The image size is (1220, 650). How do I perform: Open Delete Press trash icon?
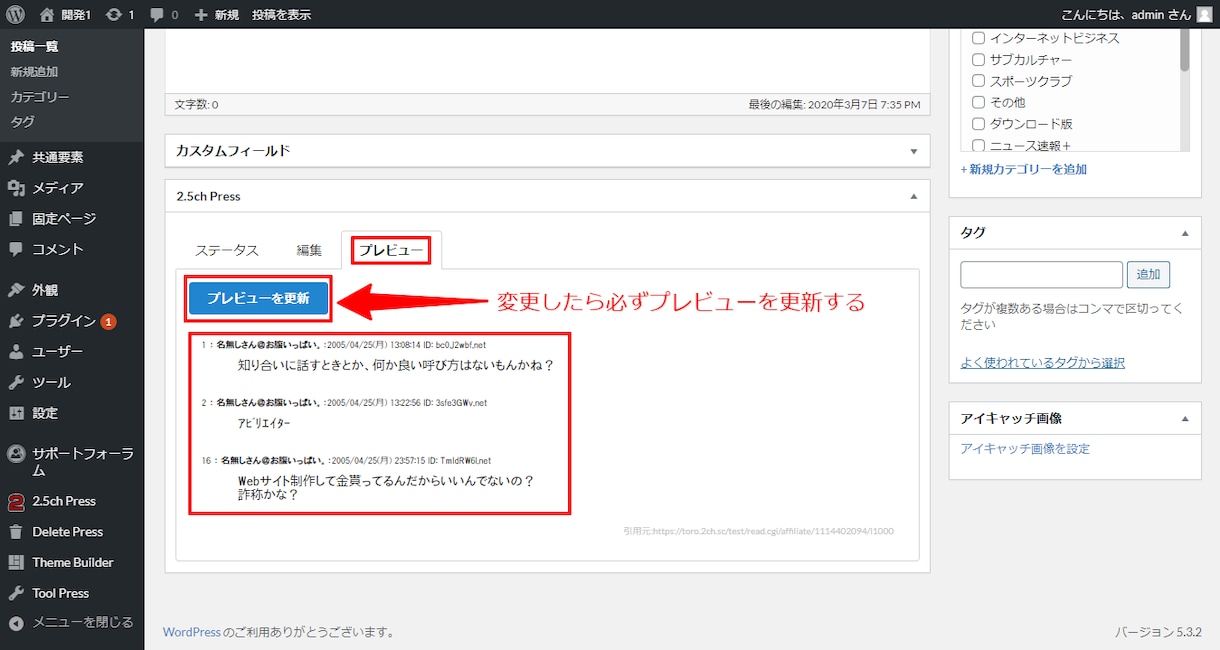pos(16,532)
